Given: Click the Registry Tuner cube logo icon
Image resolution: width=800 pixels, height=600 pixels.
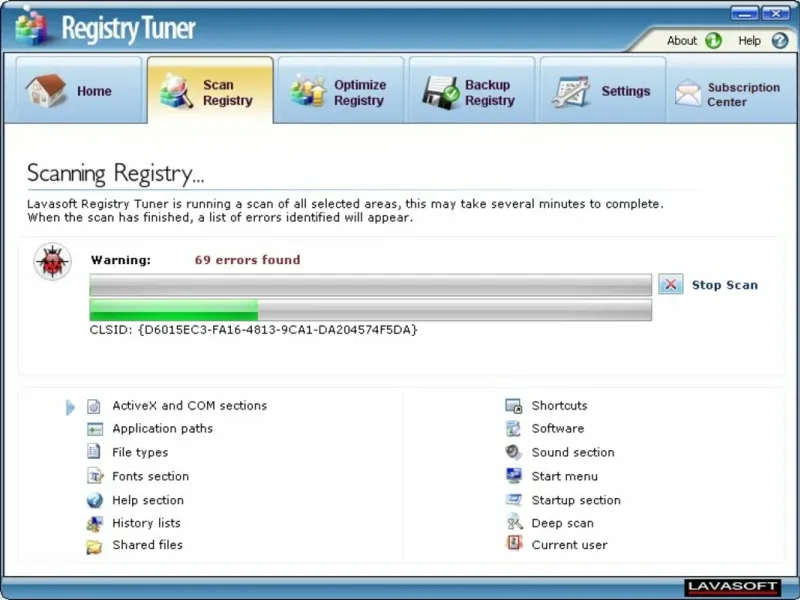Looking at the screenshot, I should (32, 28).
